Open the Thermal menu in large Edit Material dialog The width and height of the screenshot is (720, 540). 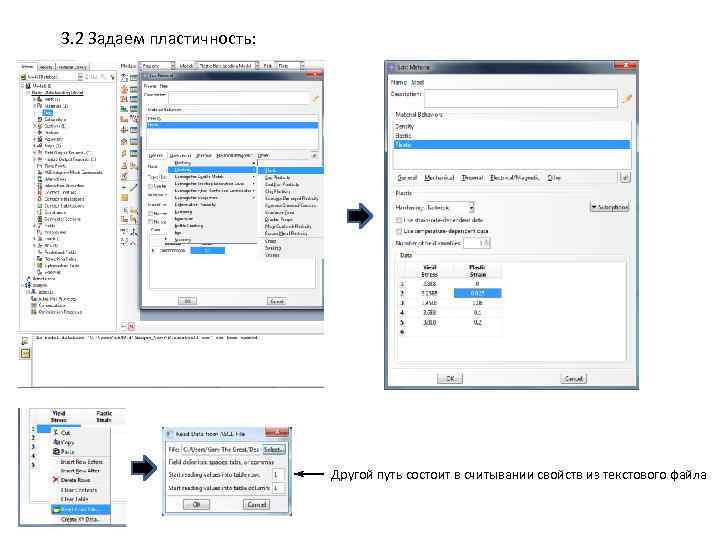coord(472,178)
